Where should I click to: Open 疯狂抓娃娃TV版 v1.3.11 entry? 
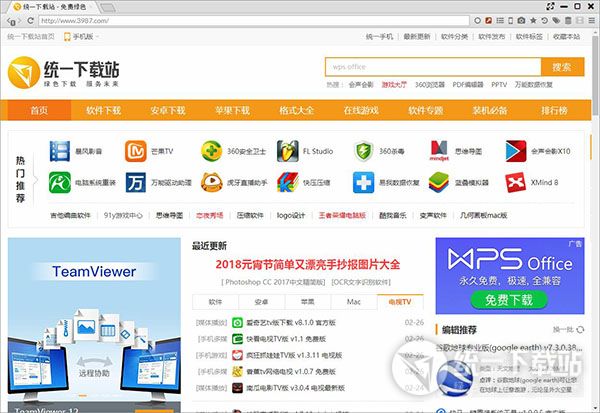click(294, 355)
